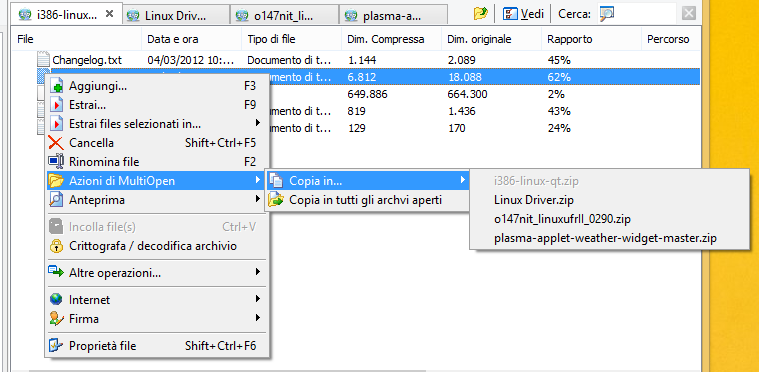Click the Altre operazioni arrow icon
Viewport: 759px width, 372px height.
tap(57, 272)
